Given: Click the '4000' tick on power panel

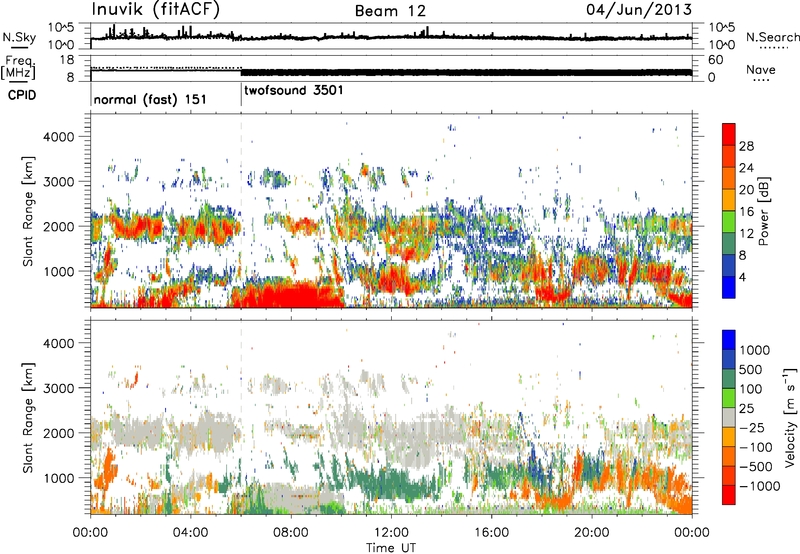Looking at the screenshot, I should (x=58, y=137).
